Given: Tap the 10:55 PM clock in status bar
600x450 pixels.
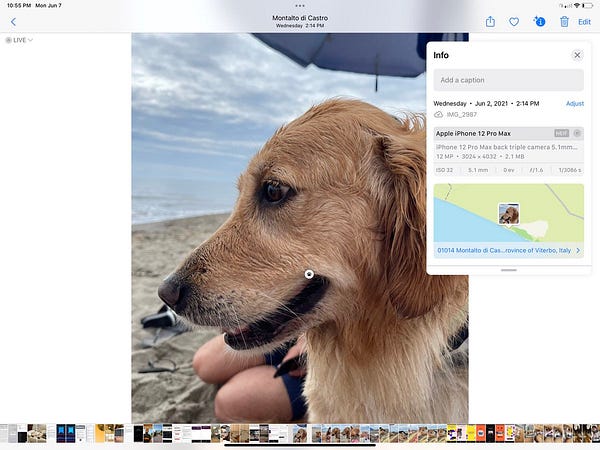Looking at the screenshot, I should coord(19,5).
